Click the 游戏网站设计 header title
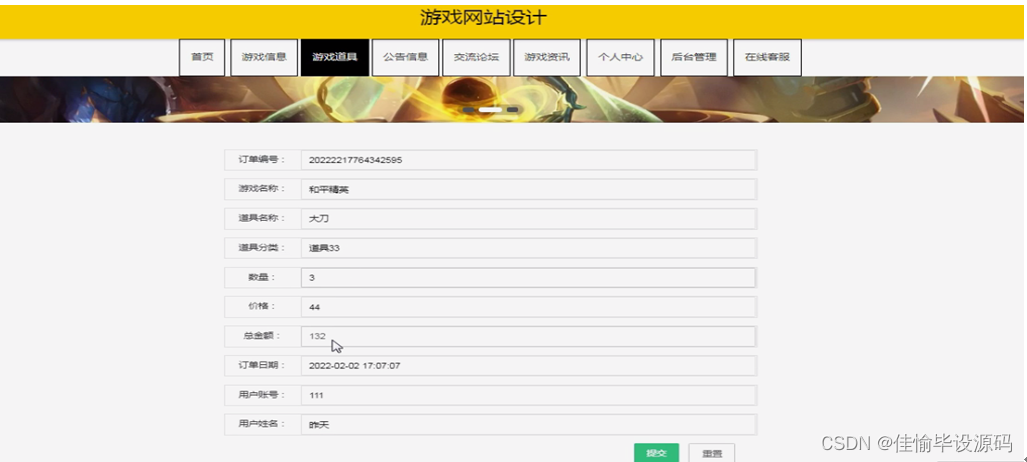 pyautogui.click(x=483, y=18)
